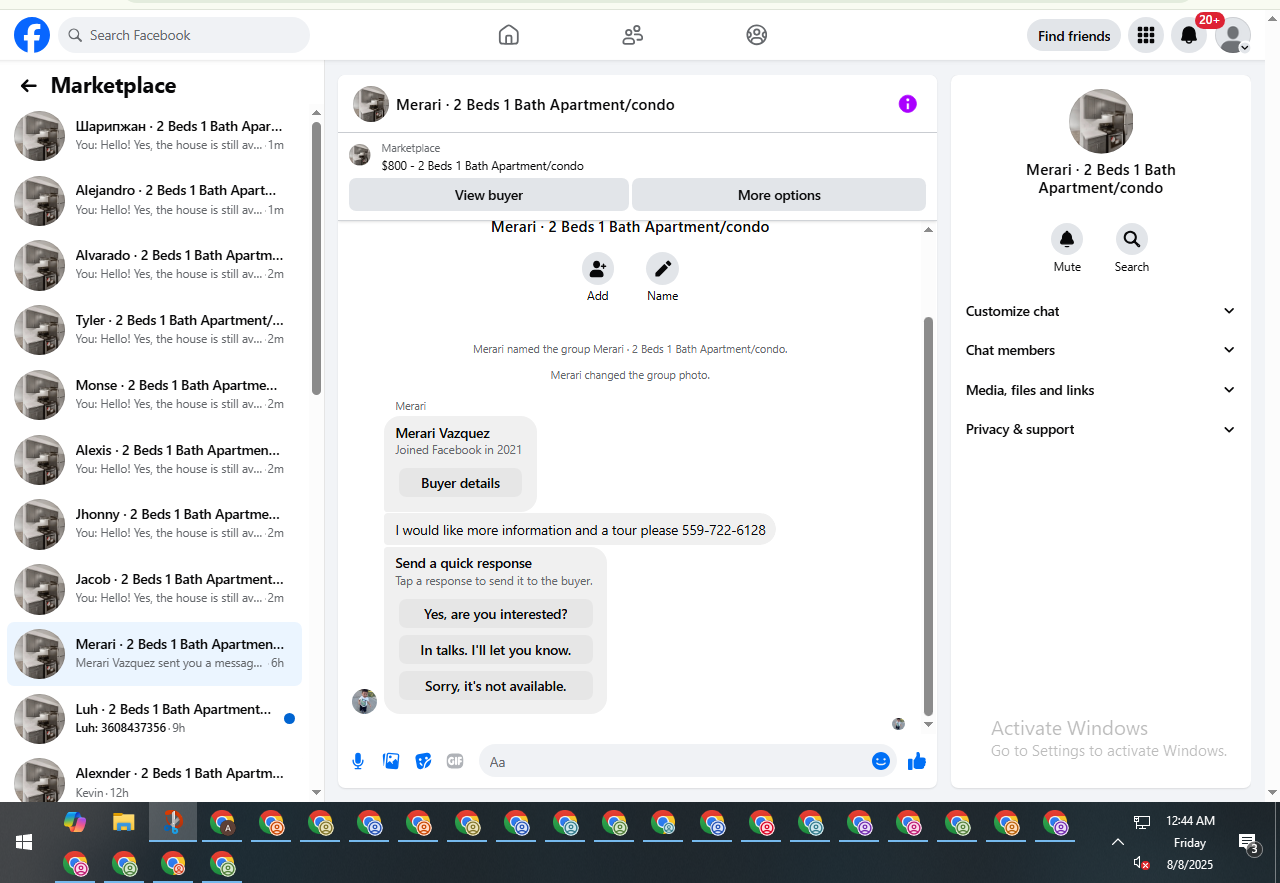Open Jhonny conversation
Image resolution: width=1280 pixels, height=883 pixels.
click(x=154, y=524)
